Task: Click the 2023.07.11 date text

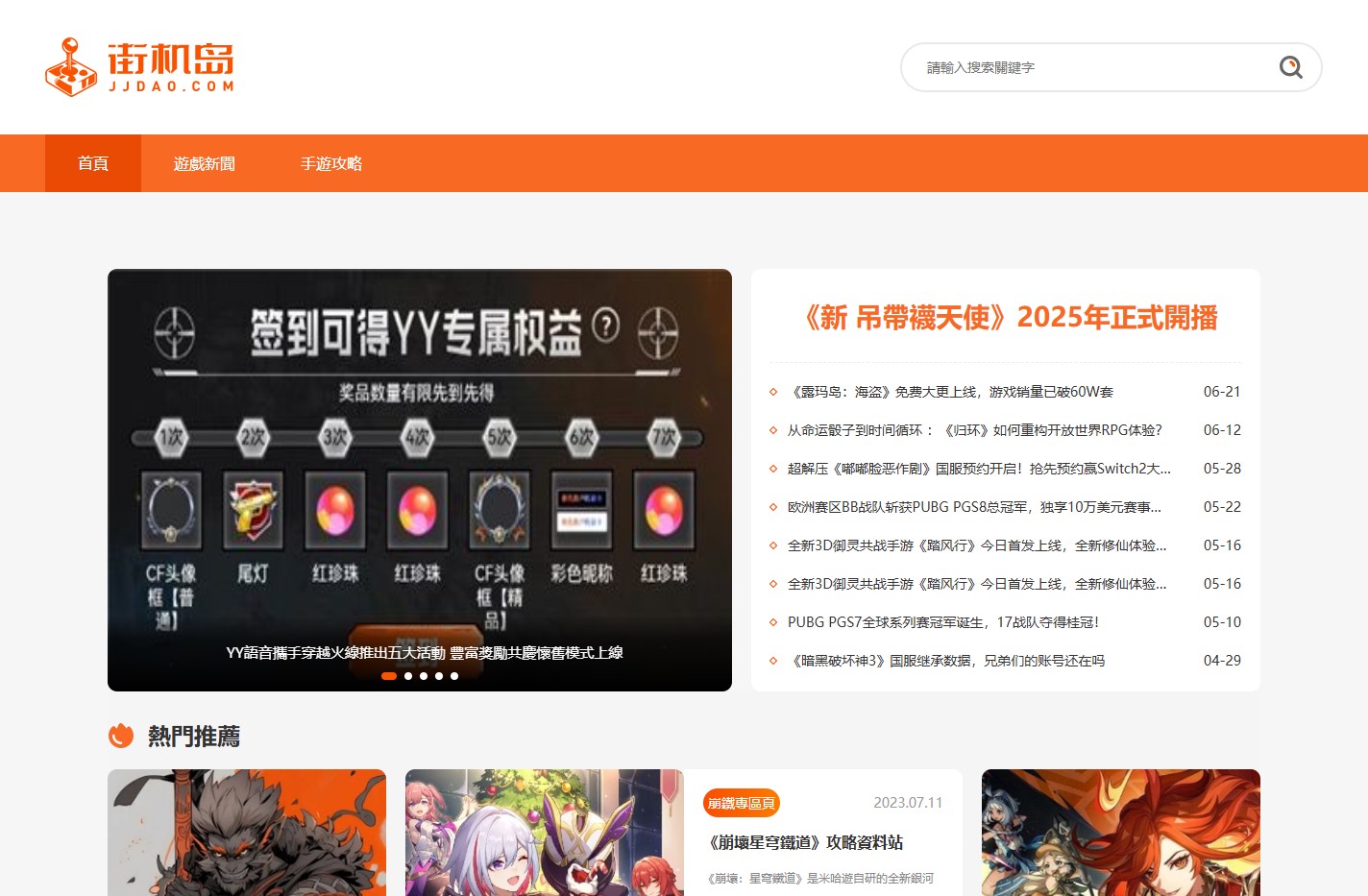Action: point(908,803)
